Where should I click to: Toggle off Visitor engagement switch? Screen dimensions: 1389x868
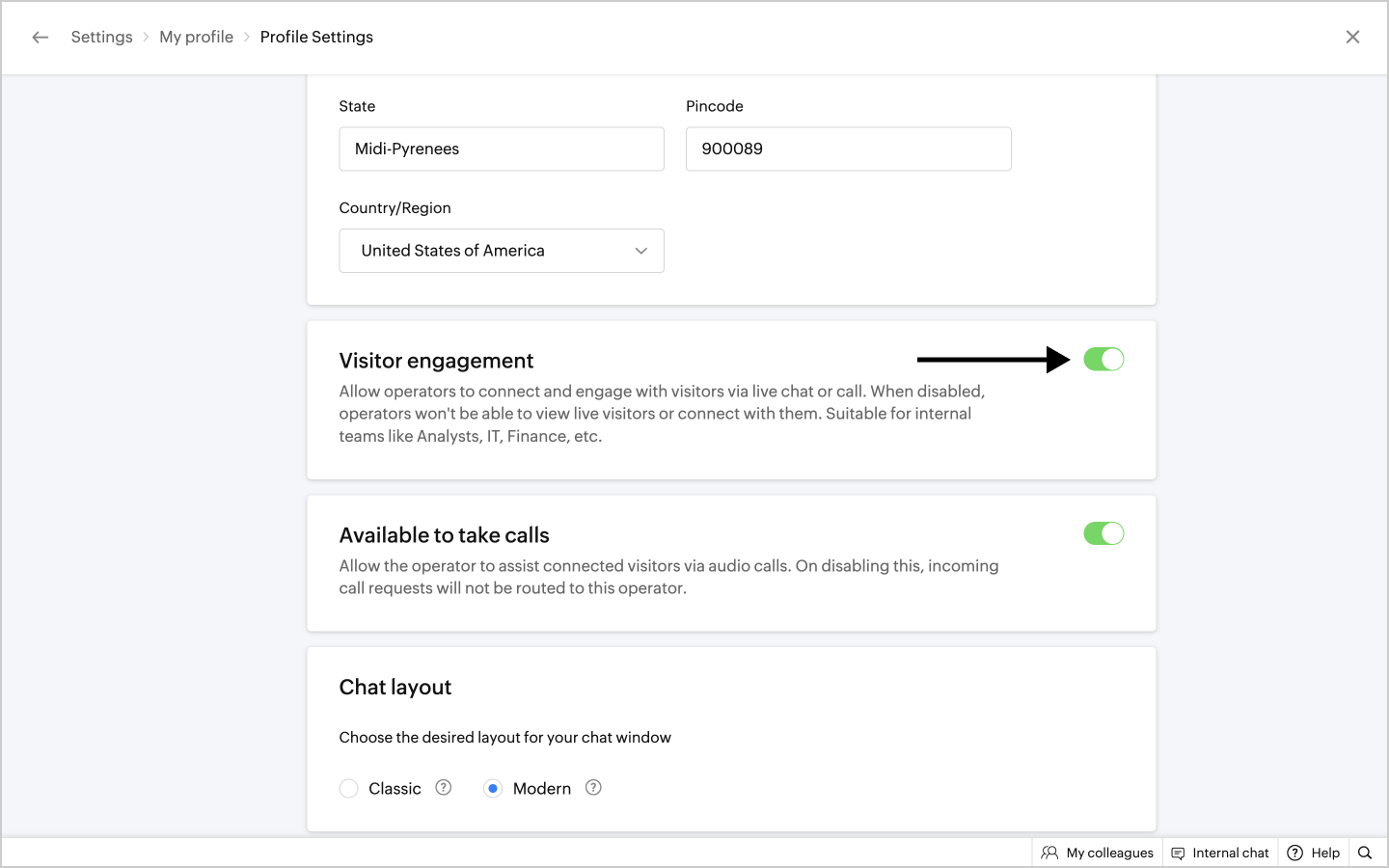click(x=1103, y=360)
